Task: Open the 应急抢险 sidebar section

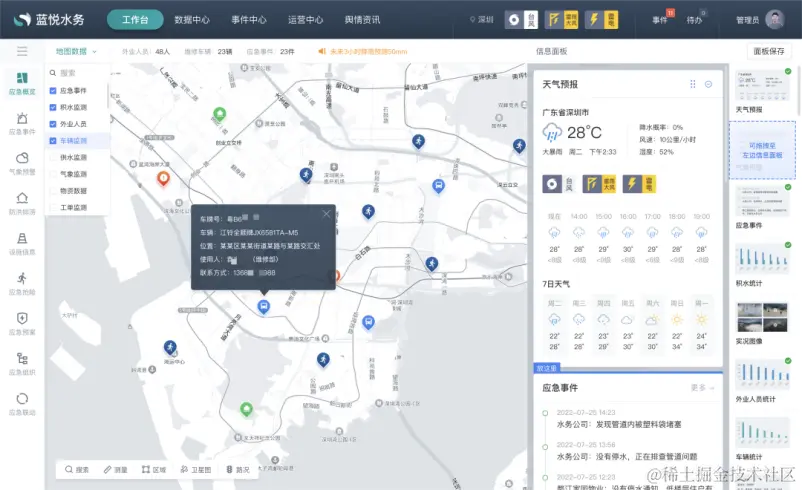Action: pos(22,284)
